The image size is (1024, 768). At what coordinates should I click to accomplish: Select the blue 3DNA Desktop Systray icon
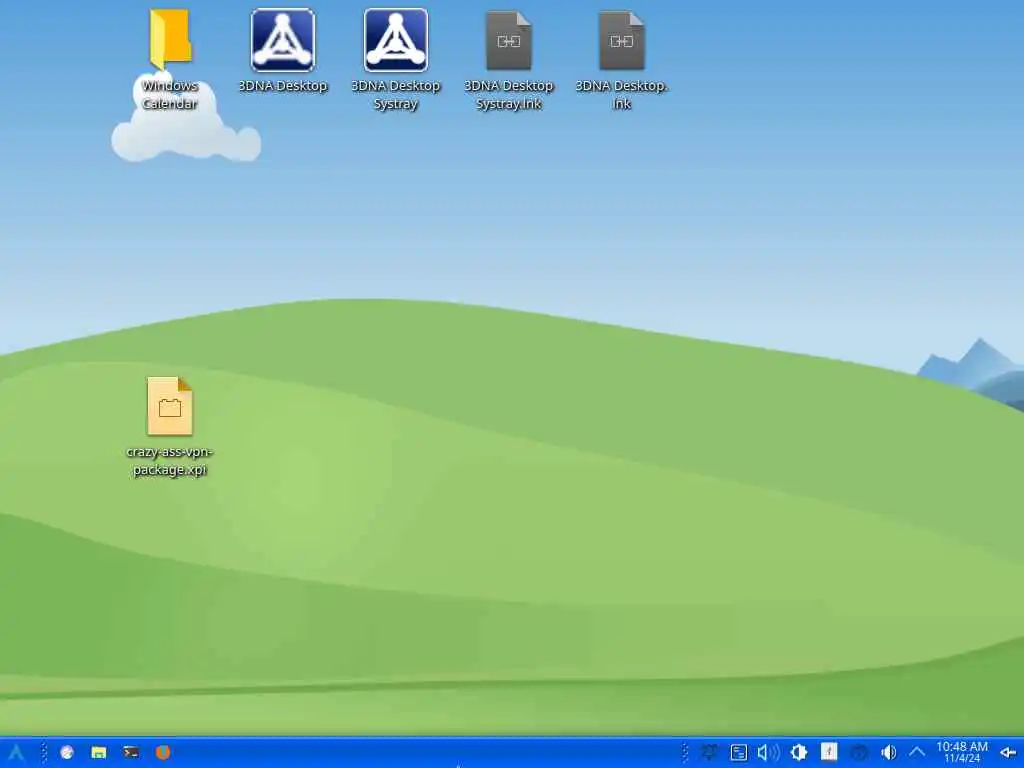click(396, 59)
